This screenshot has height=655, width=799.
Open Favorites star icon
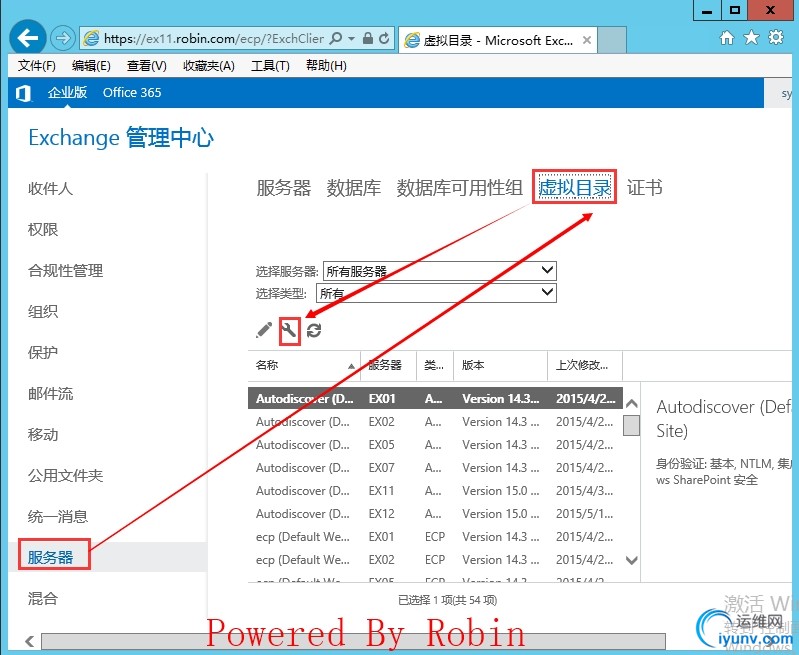751,38
